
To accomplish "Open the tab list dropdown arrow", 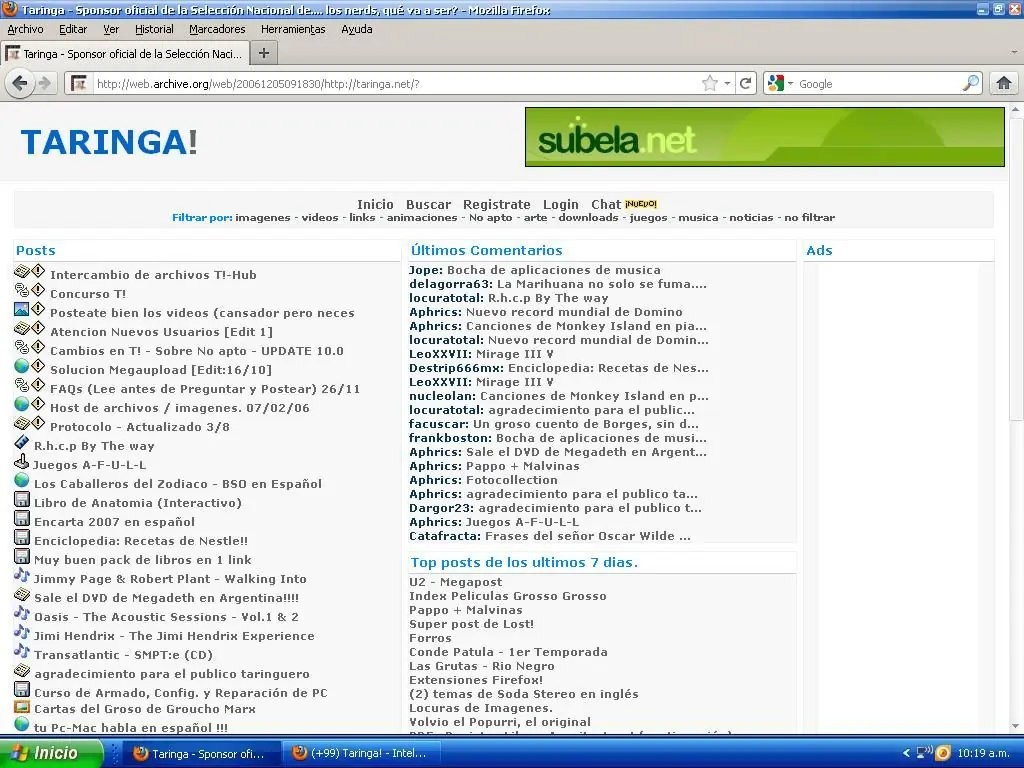I will [x=1014, y=52].
